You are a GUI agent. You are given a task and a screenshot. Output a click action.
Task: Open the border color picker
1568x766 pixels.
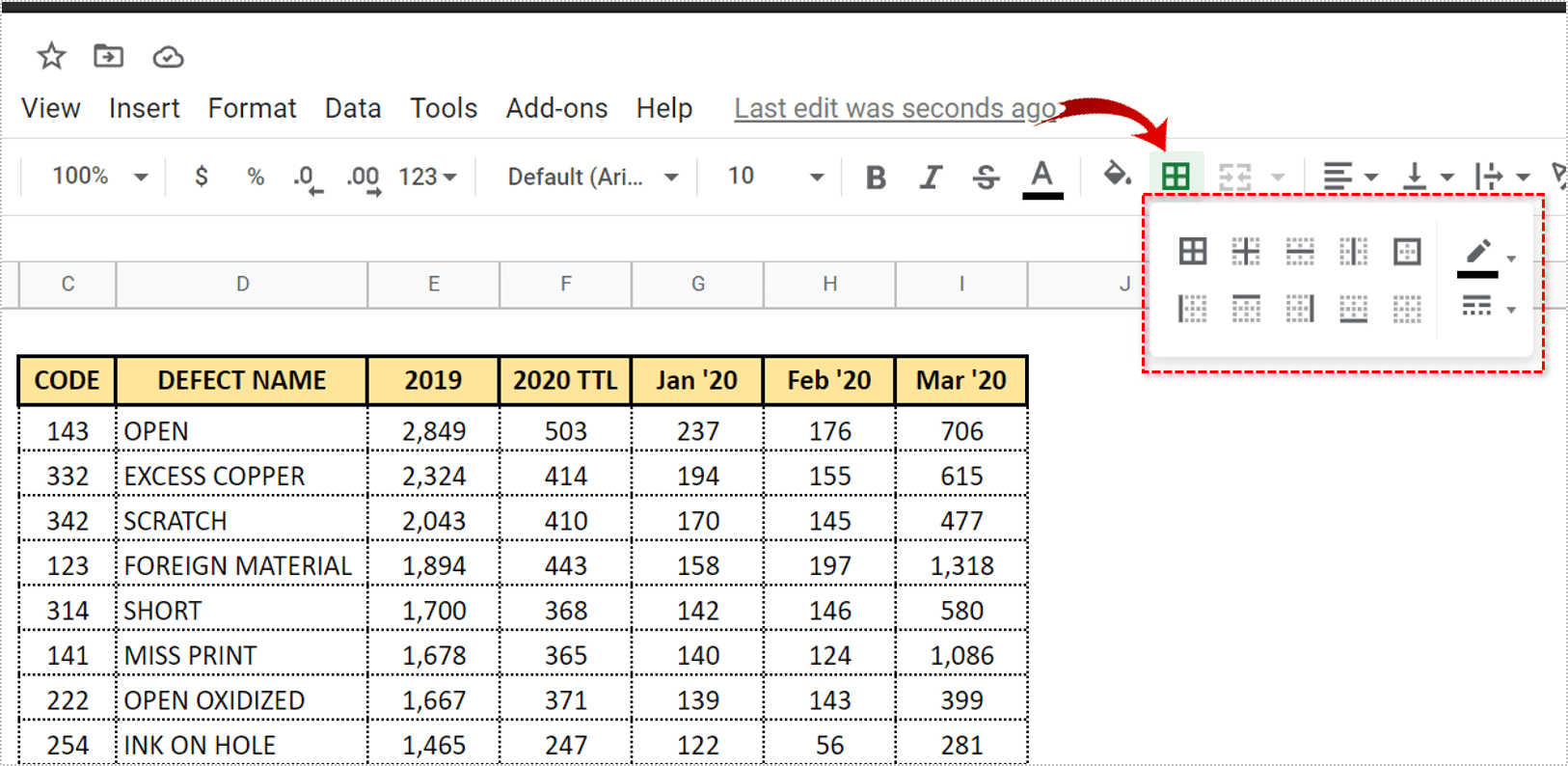click(1486, 256)
